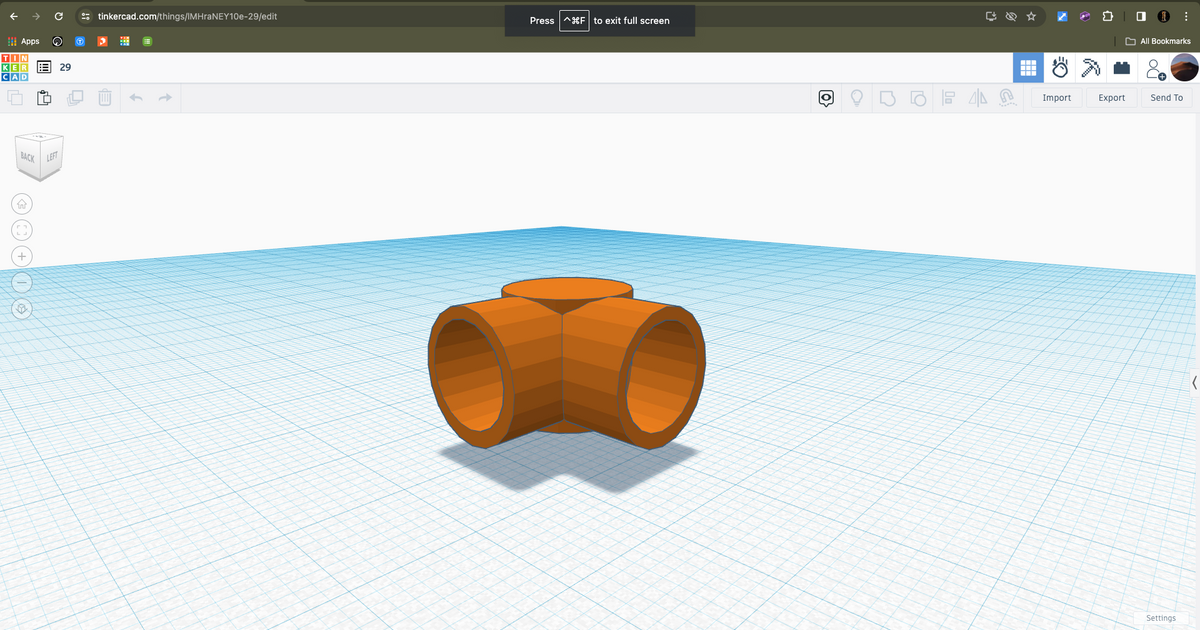
Task: Switch to the Bricks mode
Action: click(x=1122, y=68)
